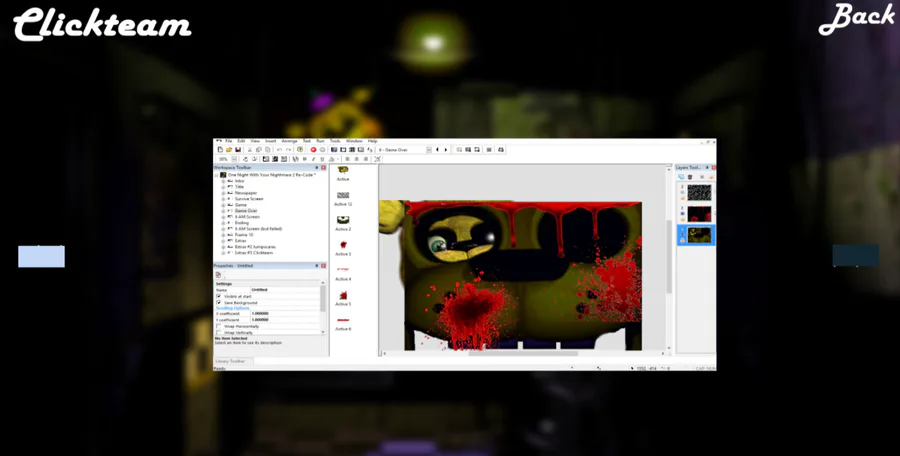Click the frame editor vertical scrollbar
The image size is (900, 456).
pyautogui.click(x=669, y=258)
